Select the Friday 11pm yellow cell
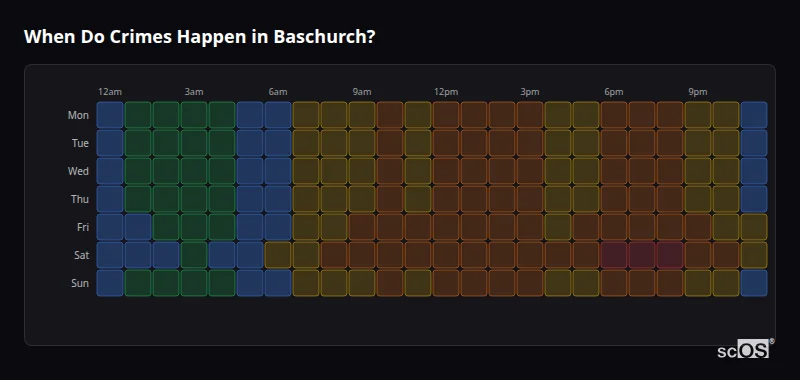The width and height of the screenshot is (800, 380). (754, 227)
